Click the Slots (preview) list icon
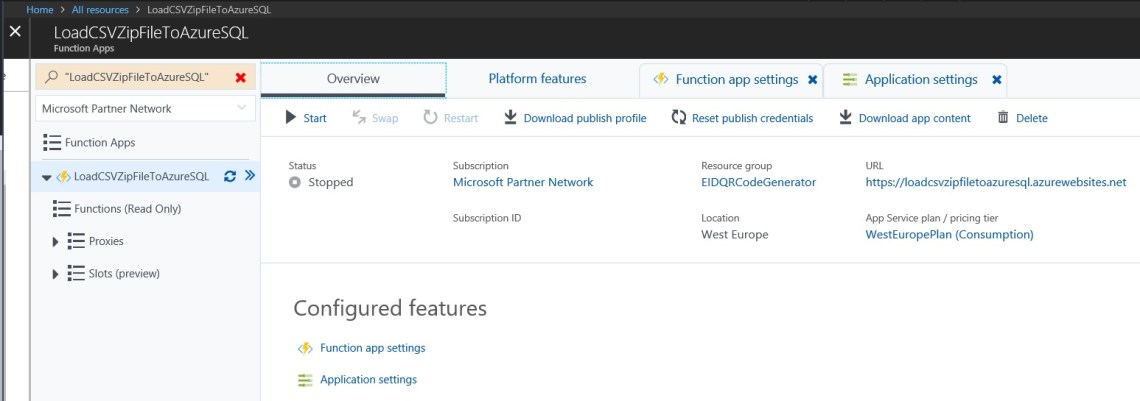Image resolution: width=1140 pixels, height=401 pixels. [76, 273]
